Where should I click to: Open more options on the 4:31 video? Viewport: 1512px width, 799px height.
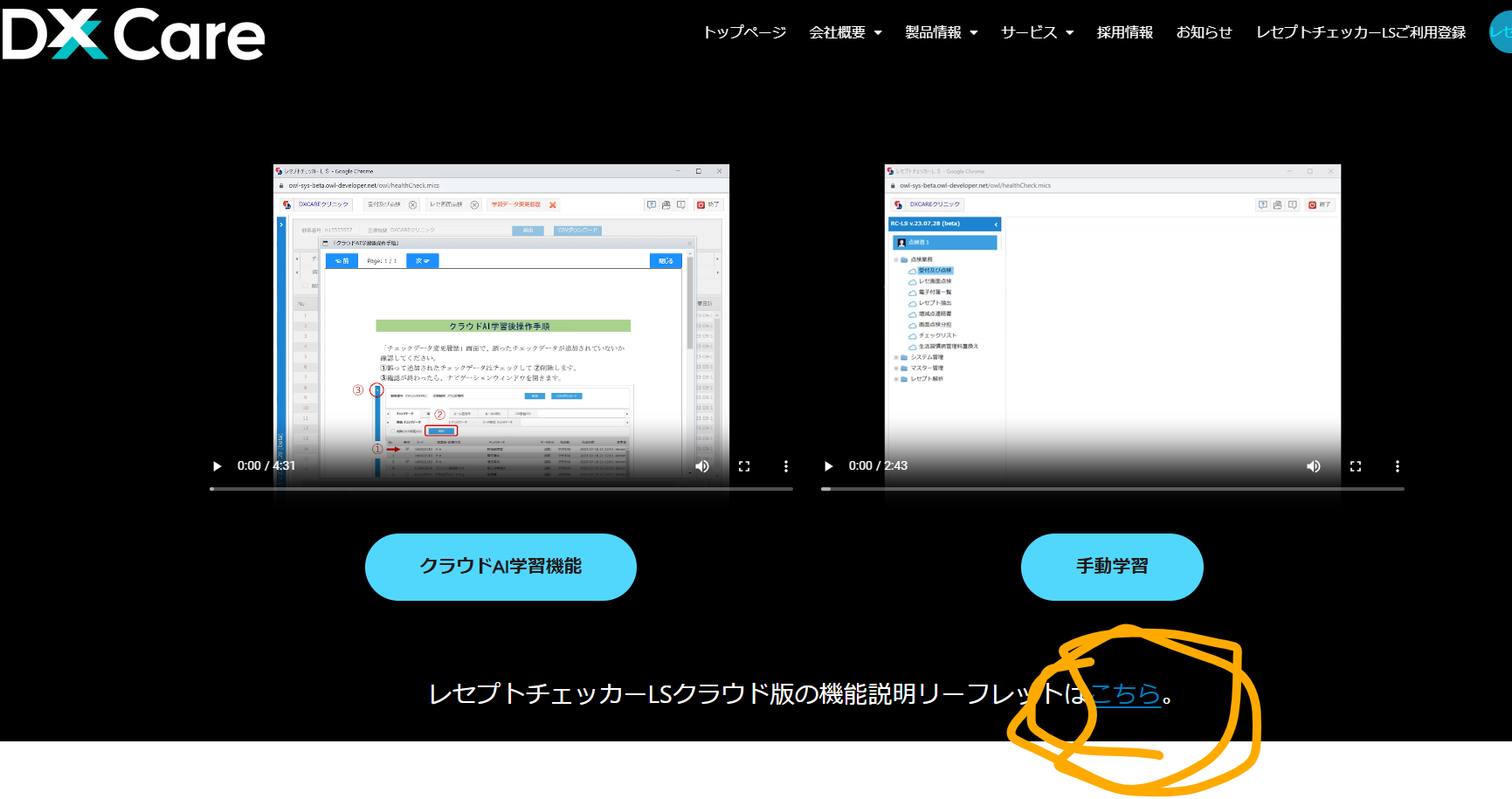pos(786,466)
